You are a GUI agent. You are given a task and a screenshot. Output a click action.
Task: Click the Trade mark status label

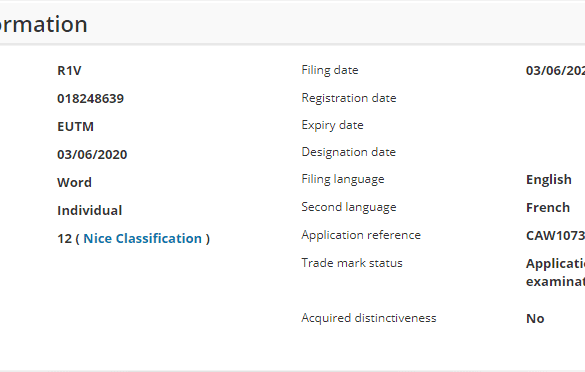point(352,263)
